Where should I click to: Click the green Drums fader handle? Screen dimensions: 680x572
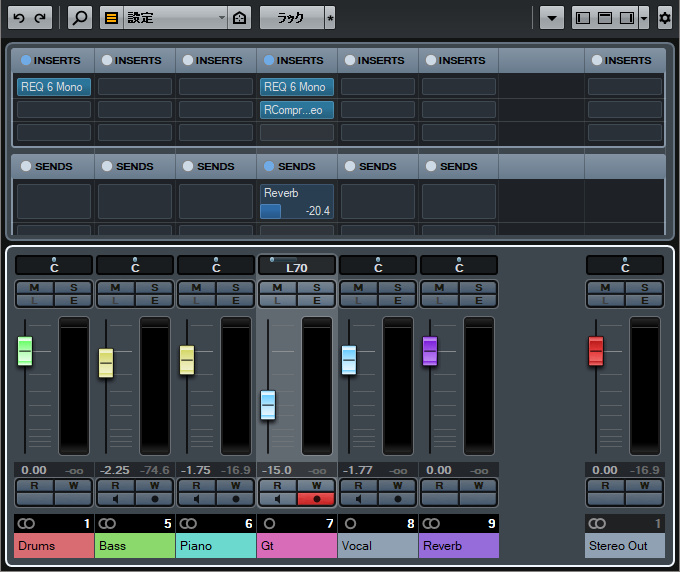(25, 351)
